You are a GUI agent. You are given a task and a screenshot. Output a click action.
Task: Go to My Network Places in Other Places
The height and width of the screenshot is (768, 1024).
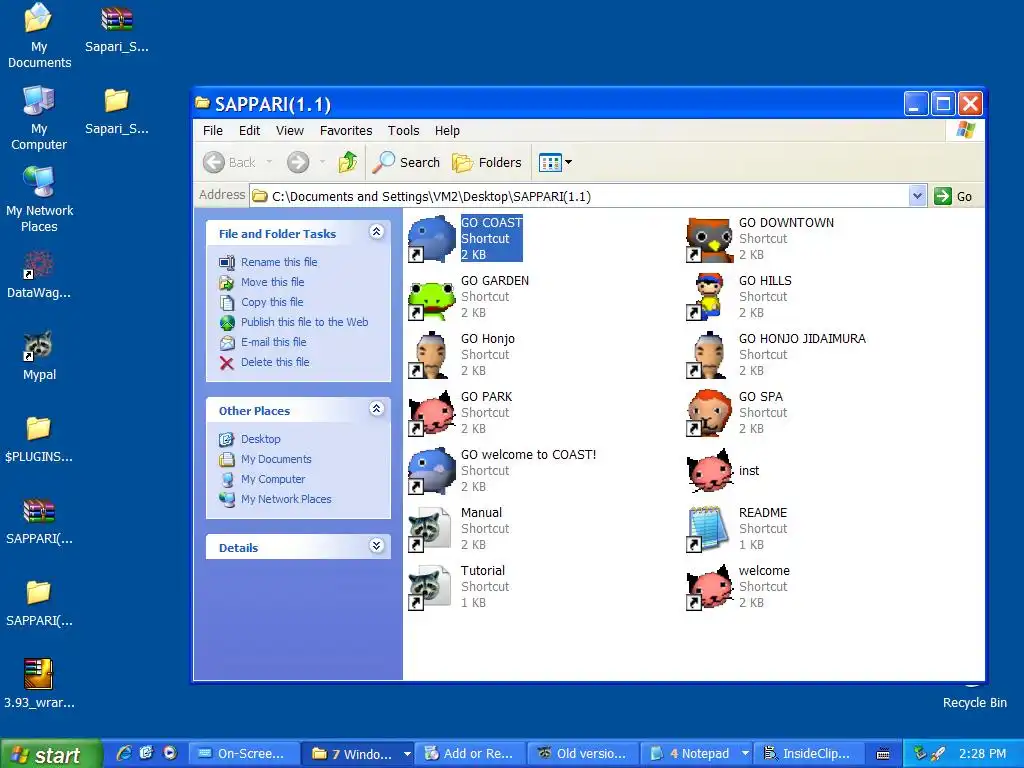(x=286, y=499)
